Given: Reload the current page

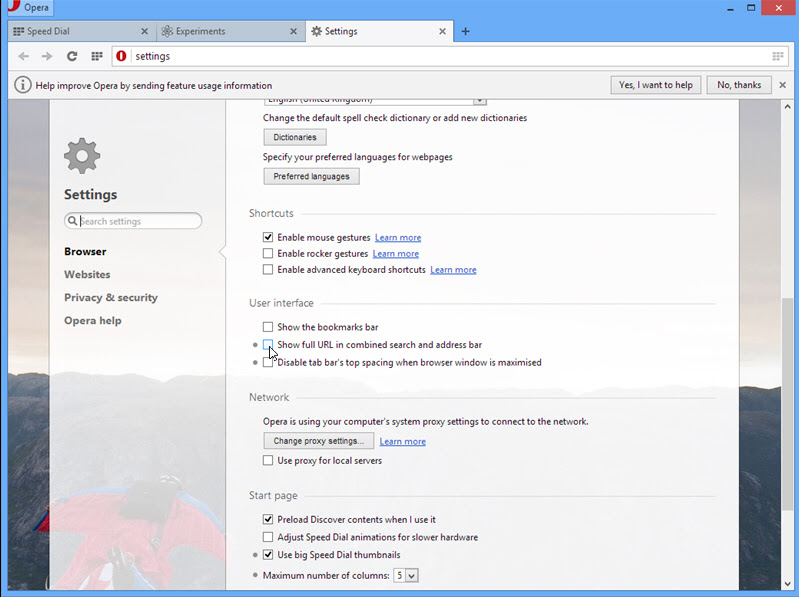Looking at the screenshot, I should [72, 56].
